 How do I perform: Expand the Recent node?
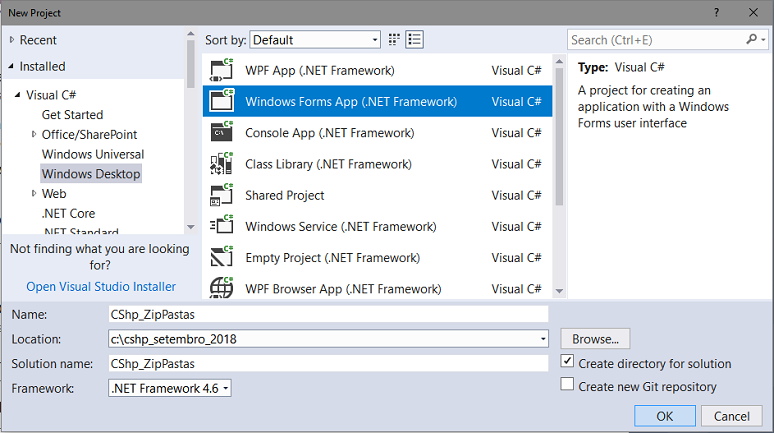click(x=12, y=39)
